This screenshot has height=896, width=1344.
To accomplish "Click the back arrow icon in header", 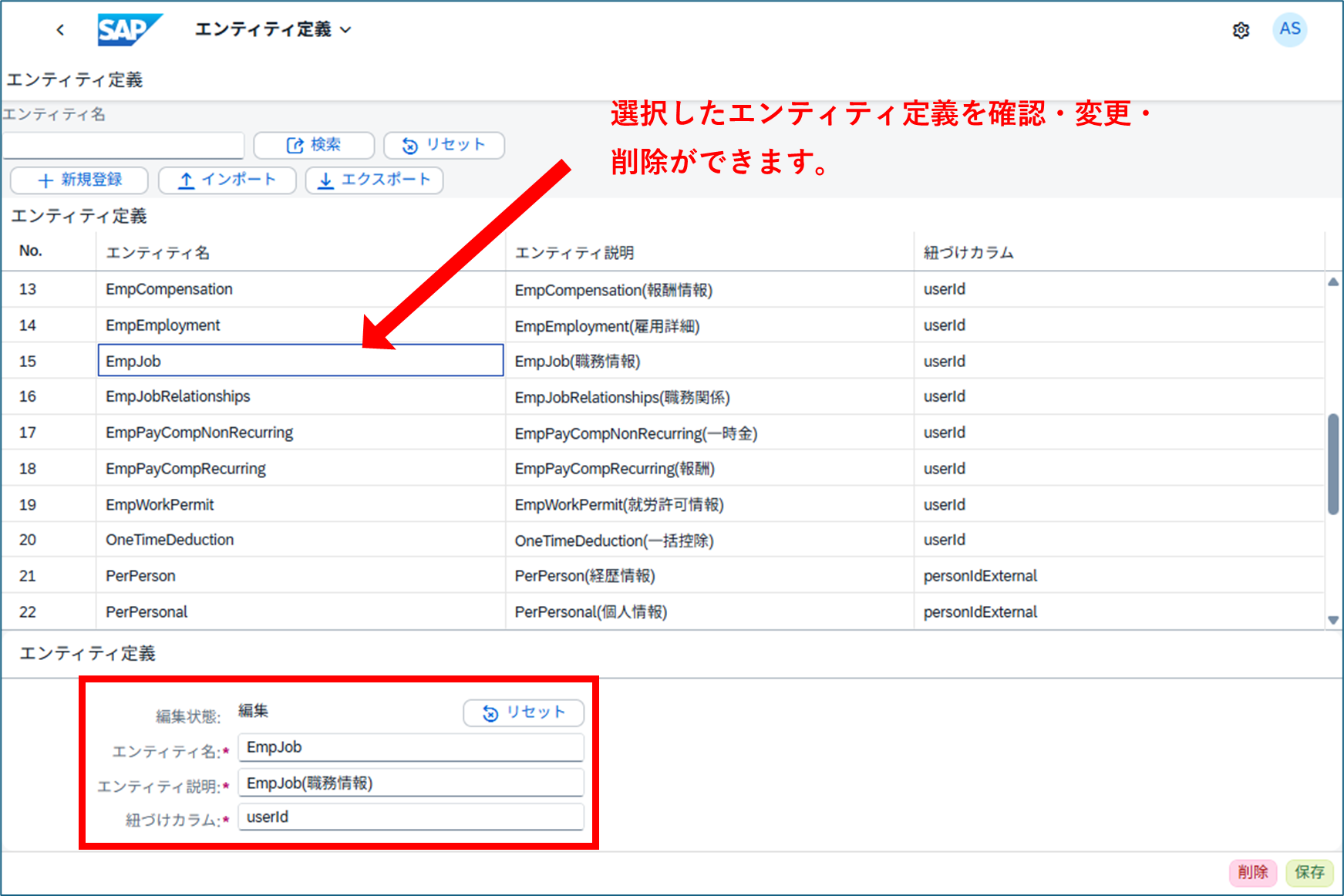I will [x=60, y=30].
